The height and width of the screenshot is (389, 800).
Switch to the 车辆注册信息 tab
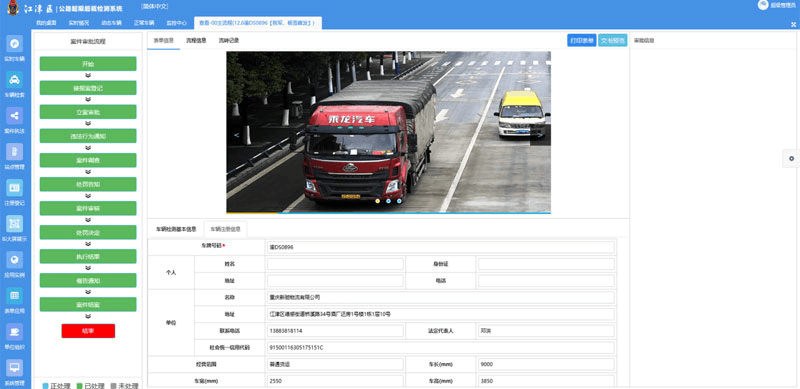(x=226, y=229)
